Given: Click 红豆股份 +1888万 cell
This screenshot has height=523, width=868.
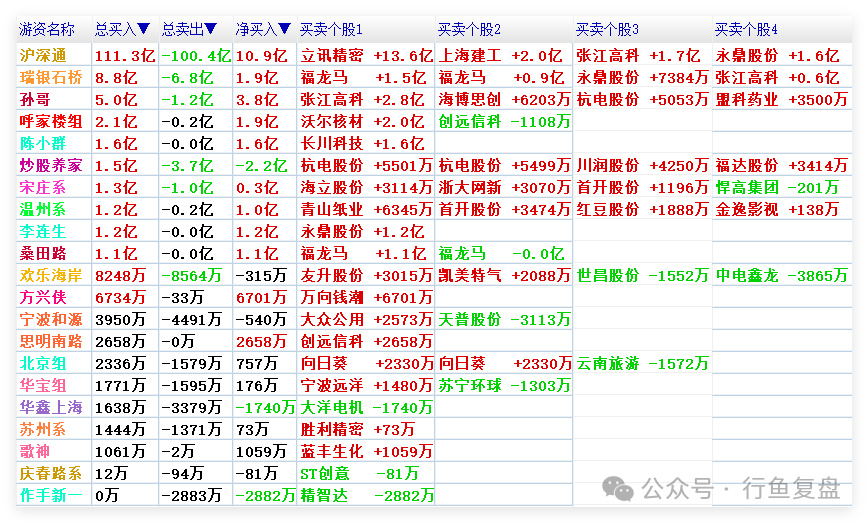Looking at the screenshot, I should pyautogui.click(x=643, y=209).
